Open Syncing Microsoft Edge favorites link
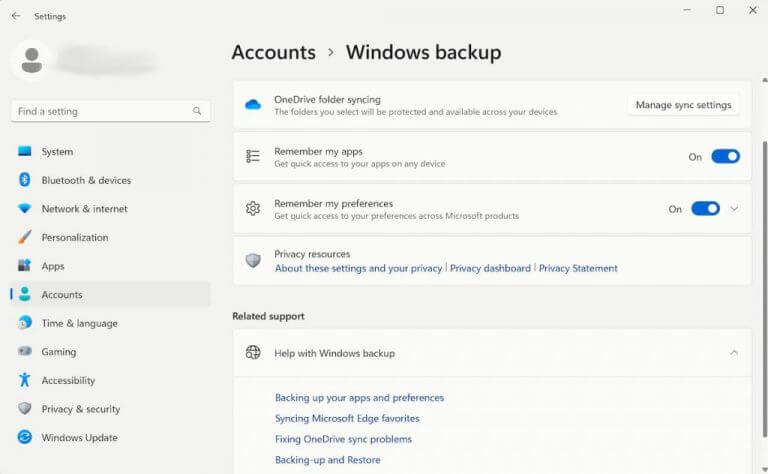Viewport: 768px width, 474px height. pyautogui.click(x=347, y=418)
